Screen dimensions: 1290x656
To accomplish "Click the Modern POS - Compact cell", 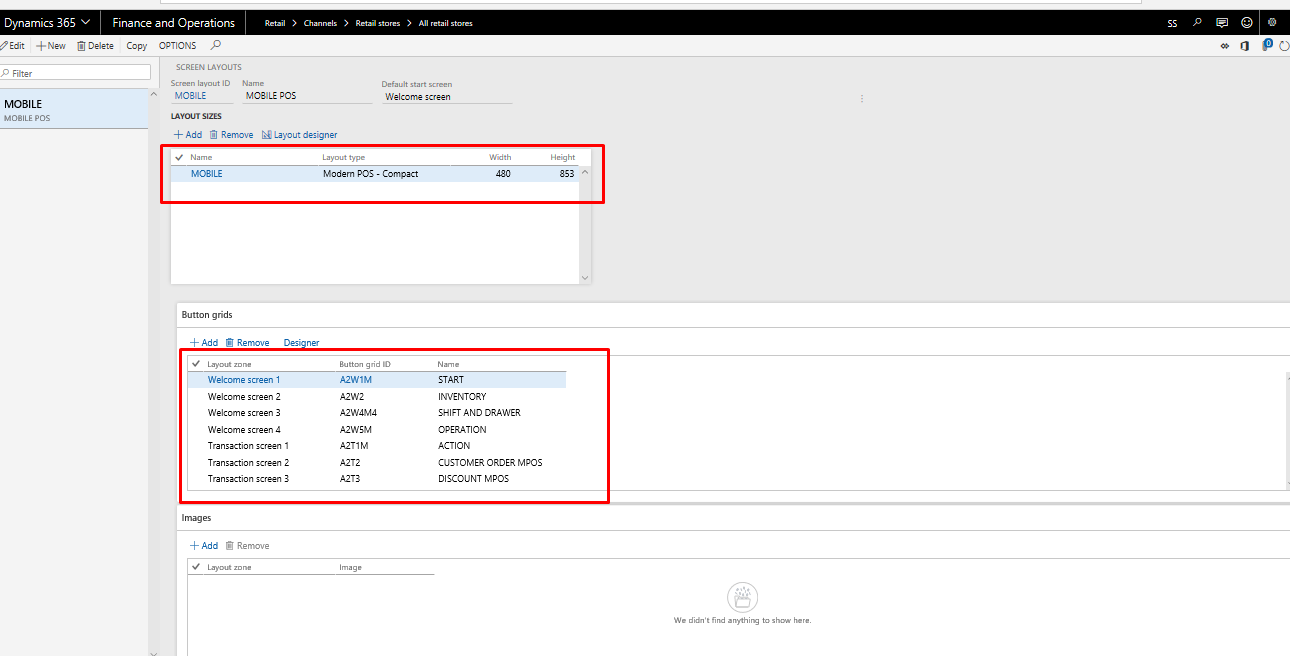I will point(370,174).
